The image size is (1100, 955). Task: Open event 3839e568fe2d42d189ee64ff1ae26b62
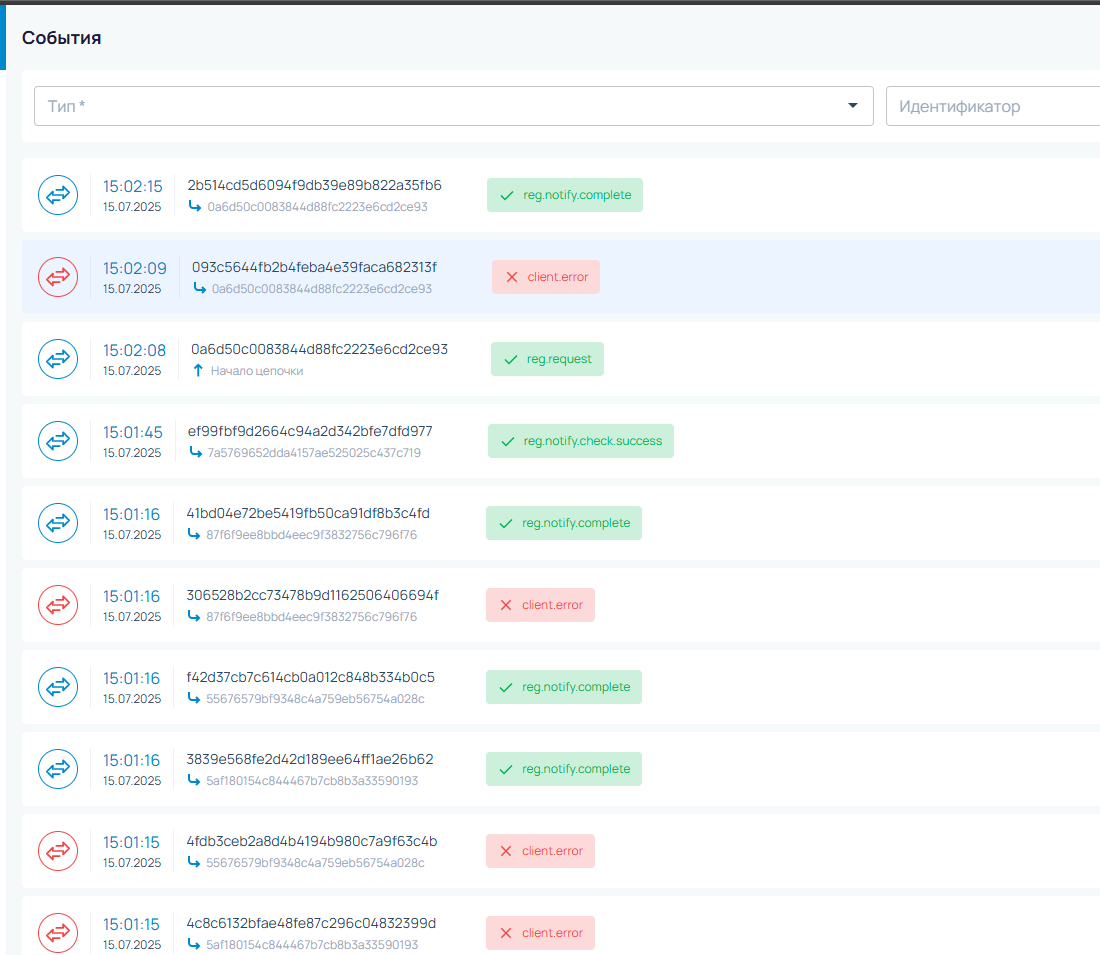point(310,760)
